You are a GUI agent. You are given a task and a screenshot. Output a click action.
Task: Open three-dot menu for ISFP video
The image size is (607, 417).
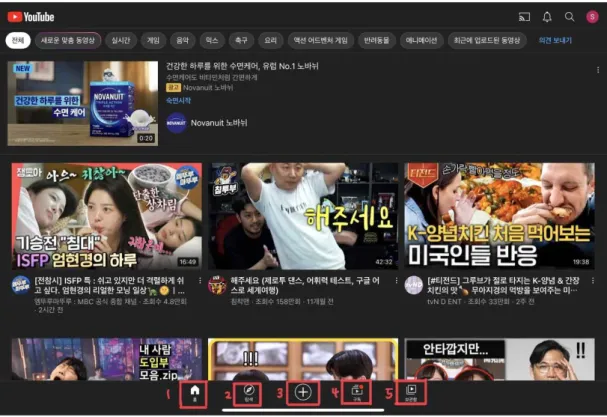200,281
